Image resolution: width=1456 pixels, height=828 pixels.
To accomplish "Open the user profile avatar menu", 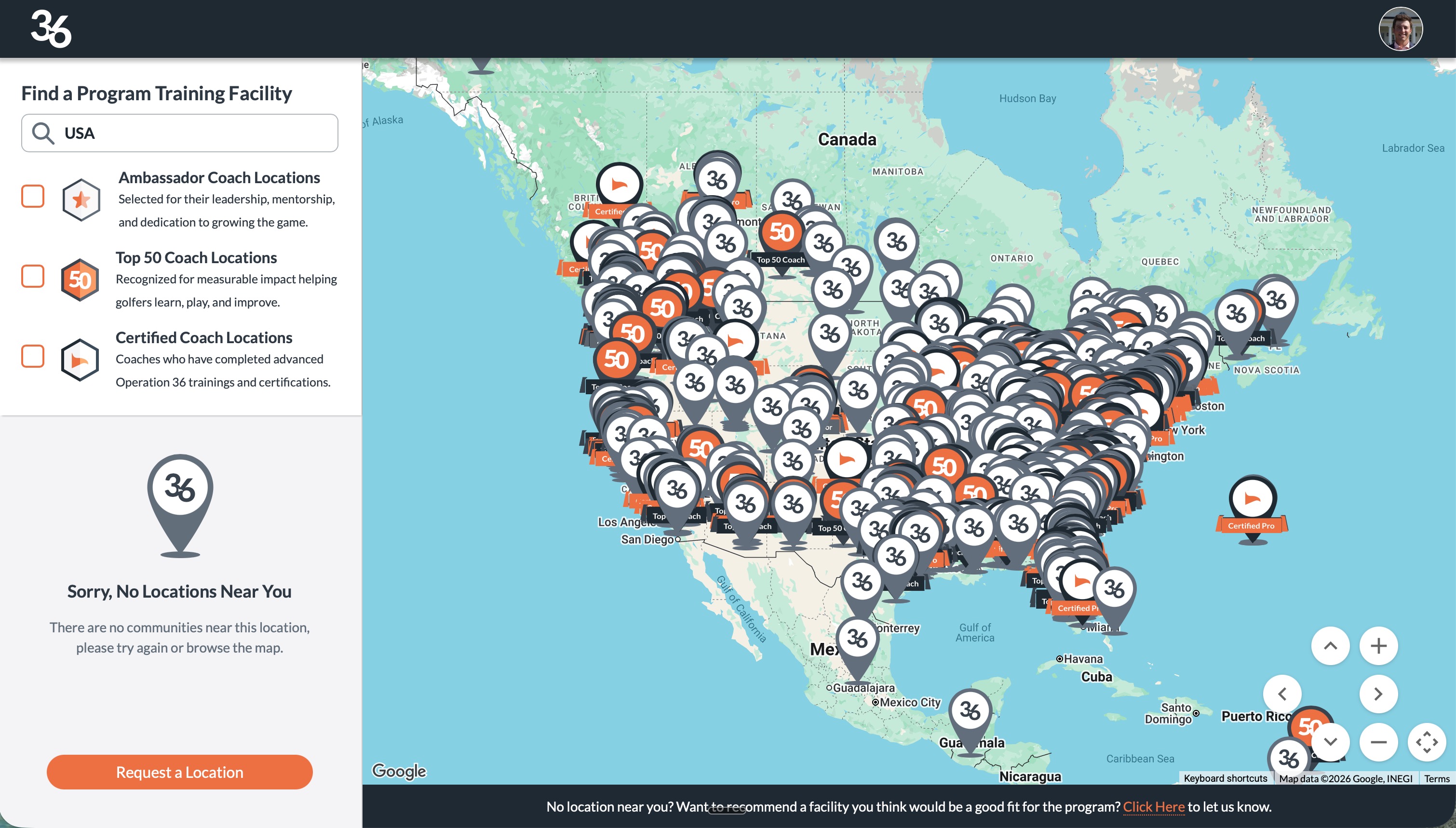I will pyautogui.click(x=1400, y=28).
